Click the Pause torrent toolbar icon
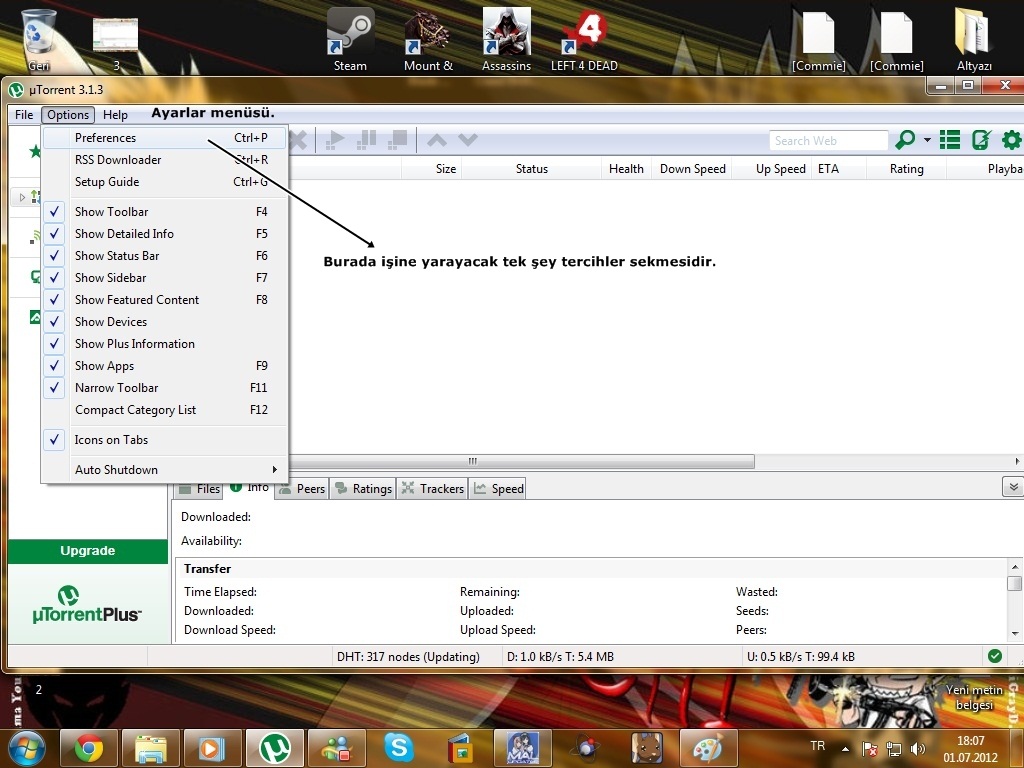This screenshot has width=1024, height=768. (x=367, y=139)
